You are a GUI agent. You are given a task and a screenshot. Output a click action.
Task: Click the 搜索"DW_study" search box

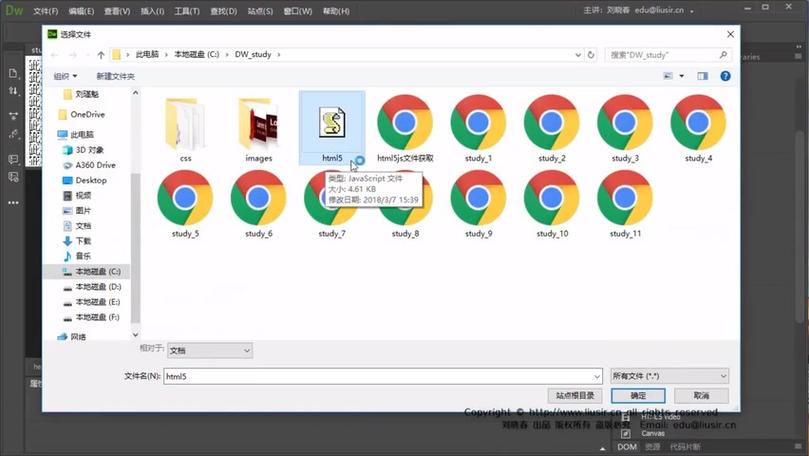click(x=668, y=55)
